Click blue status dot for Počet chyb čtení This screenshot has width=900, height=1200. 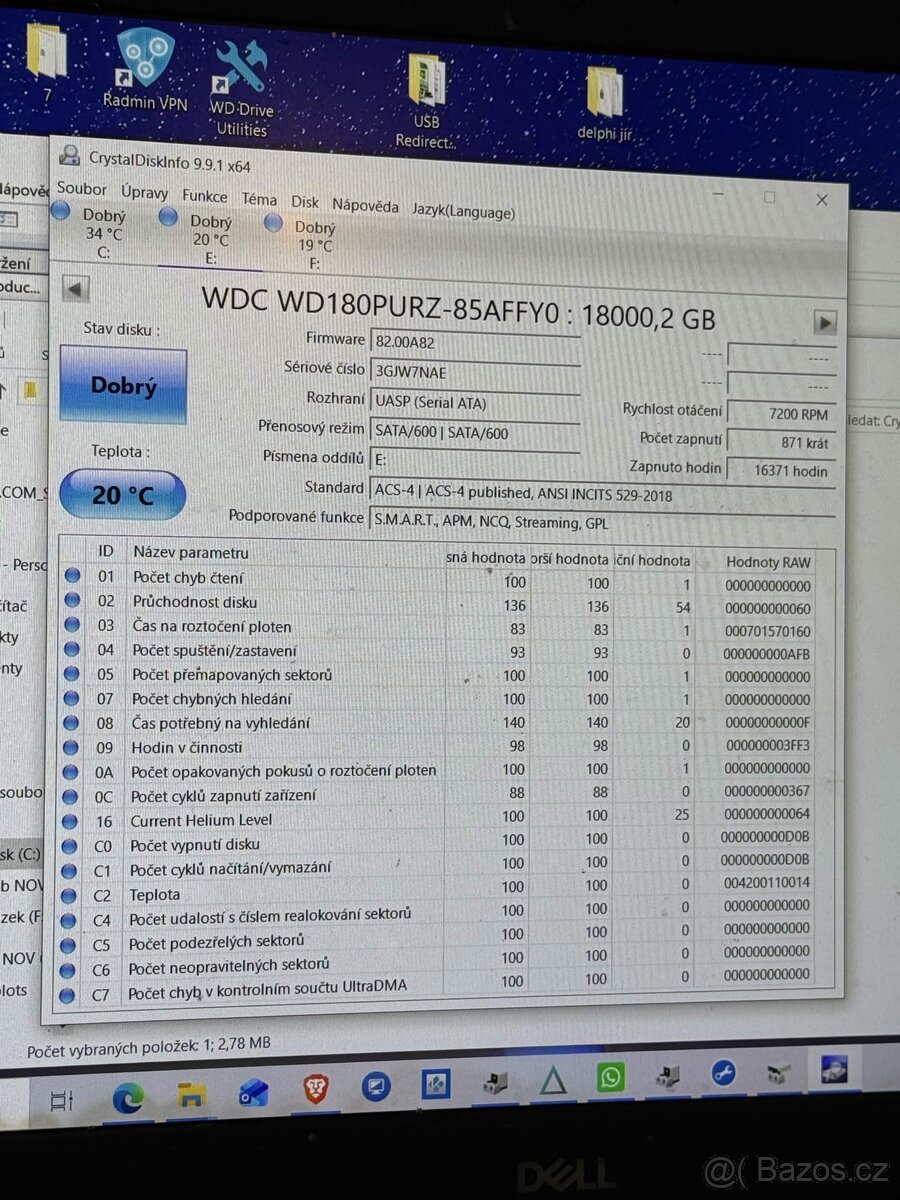tap(72, 577)
